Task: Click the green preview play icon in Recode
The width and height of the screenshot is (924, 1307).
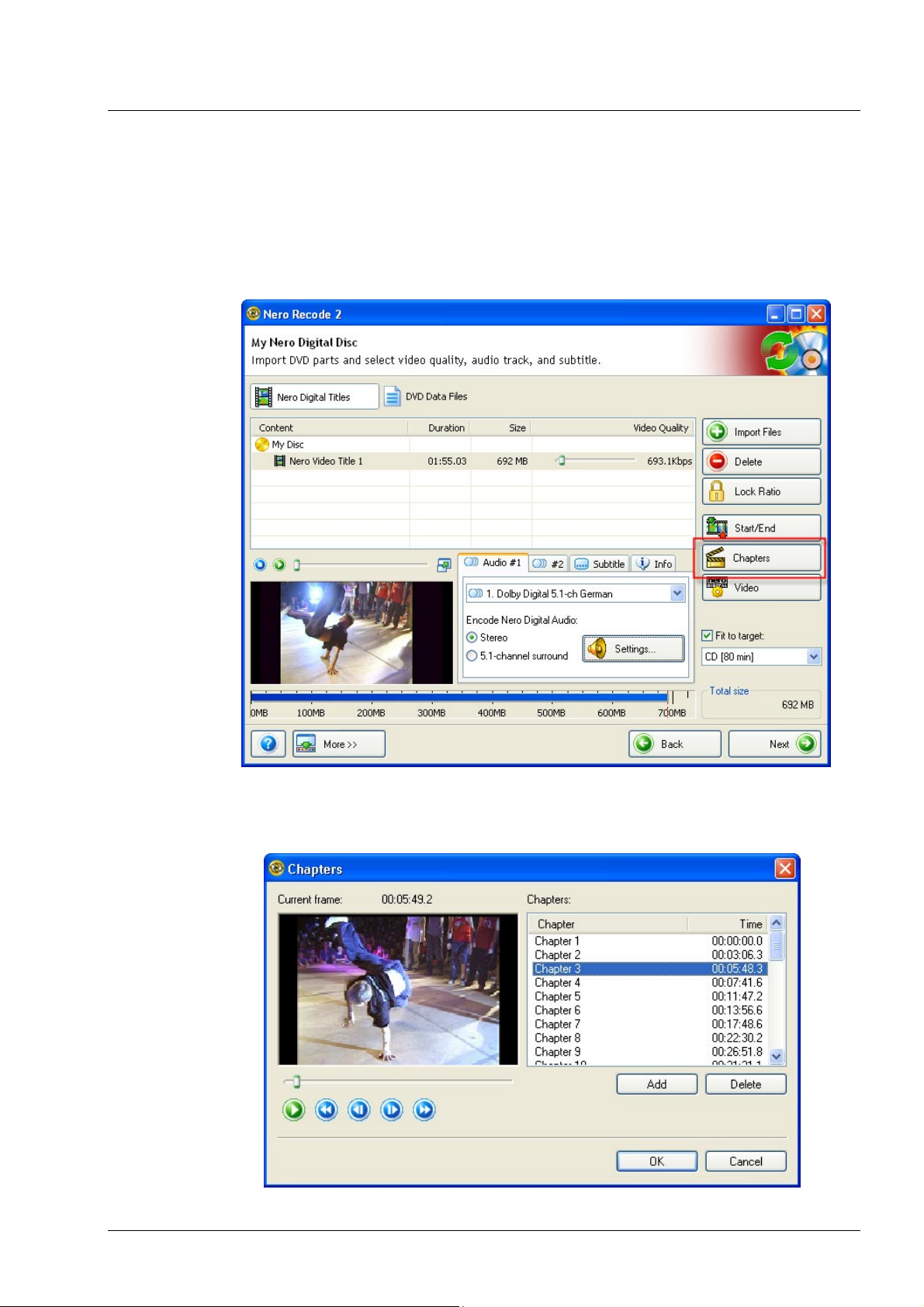Action: point(279,565)
